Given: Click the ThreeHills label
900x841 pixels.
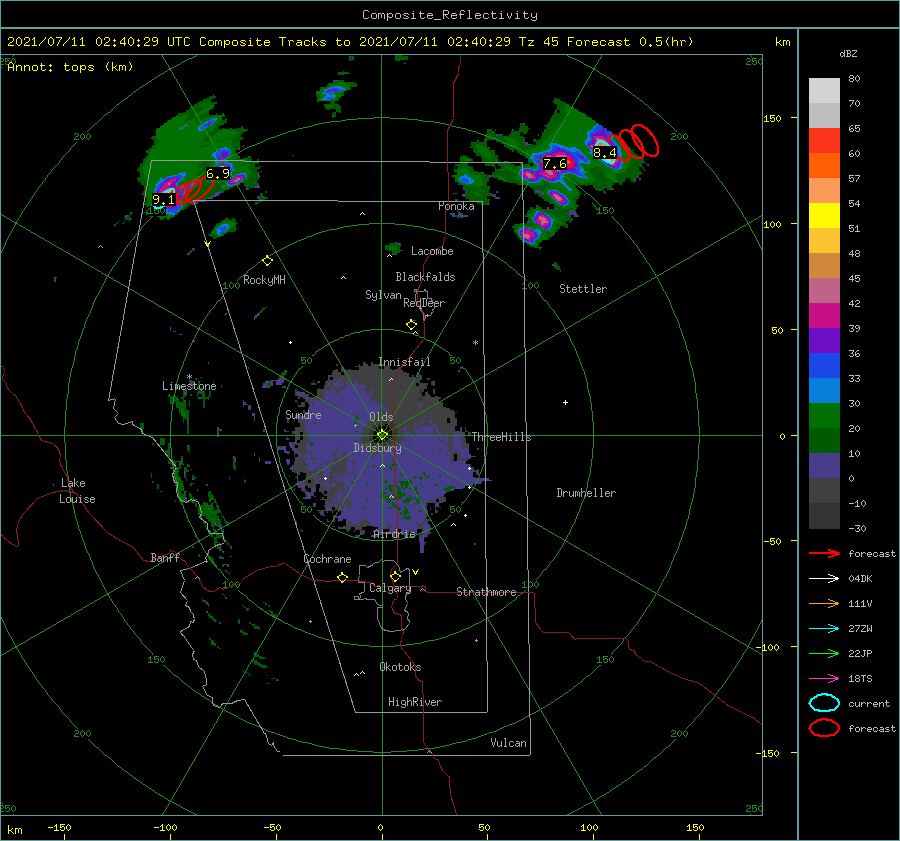Looking at the screenshot, I should (x=502, y=437).
